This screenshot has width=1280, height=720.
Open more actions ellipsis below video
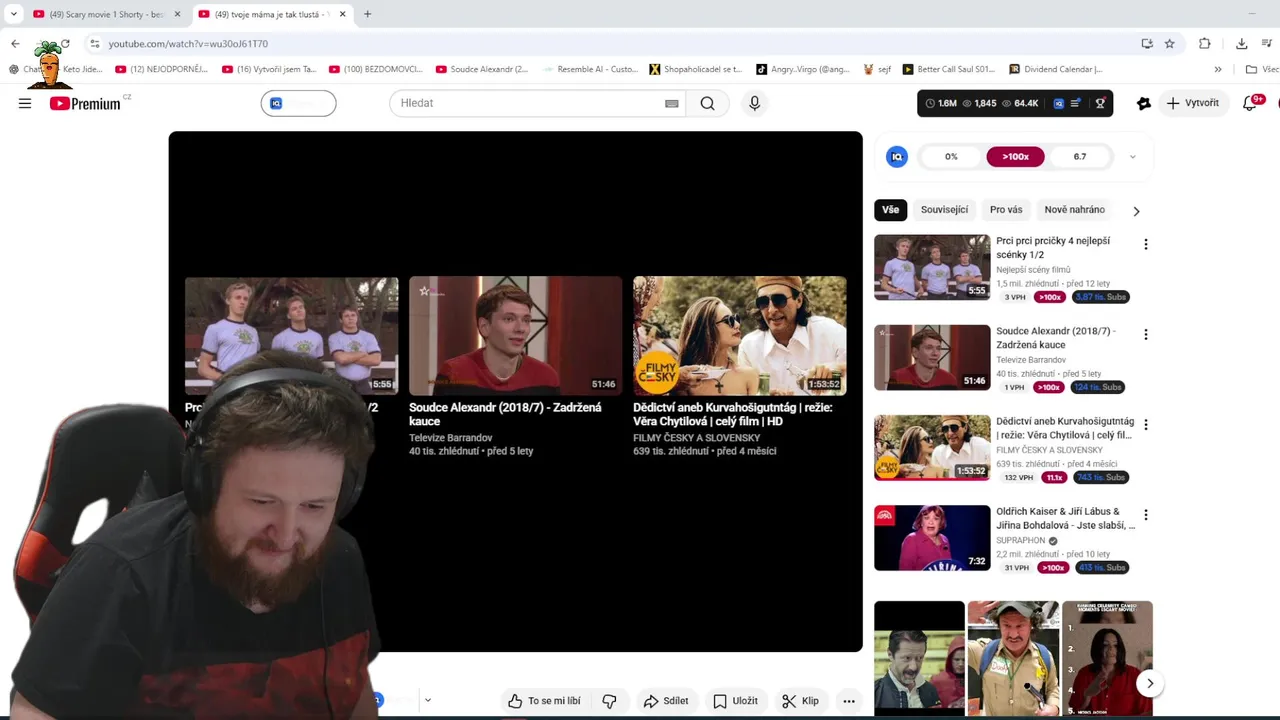[848, 701]
